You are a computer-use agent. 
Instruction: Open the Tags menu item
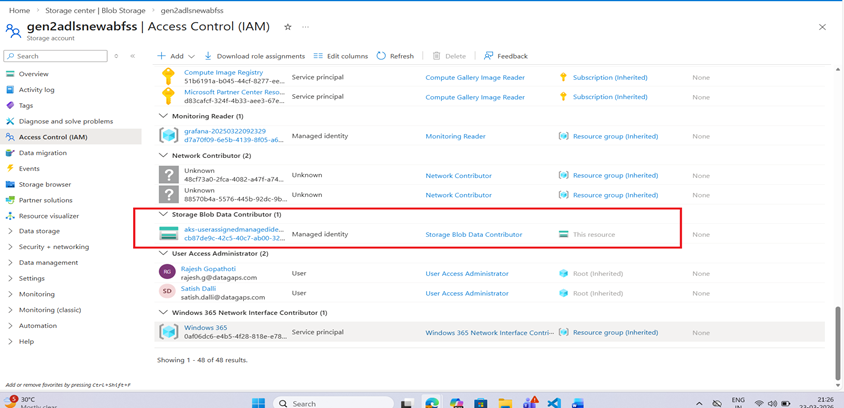[x=26, y=105]
